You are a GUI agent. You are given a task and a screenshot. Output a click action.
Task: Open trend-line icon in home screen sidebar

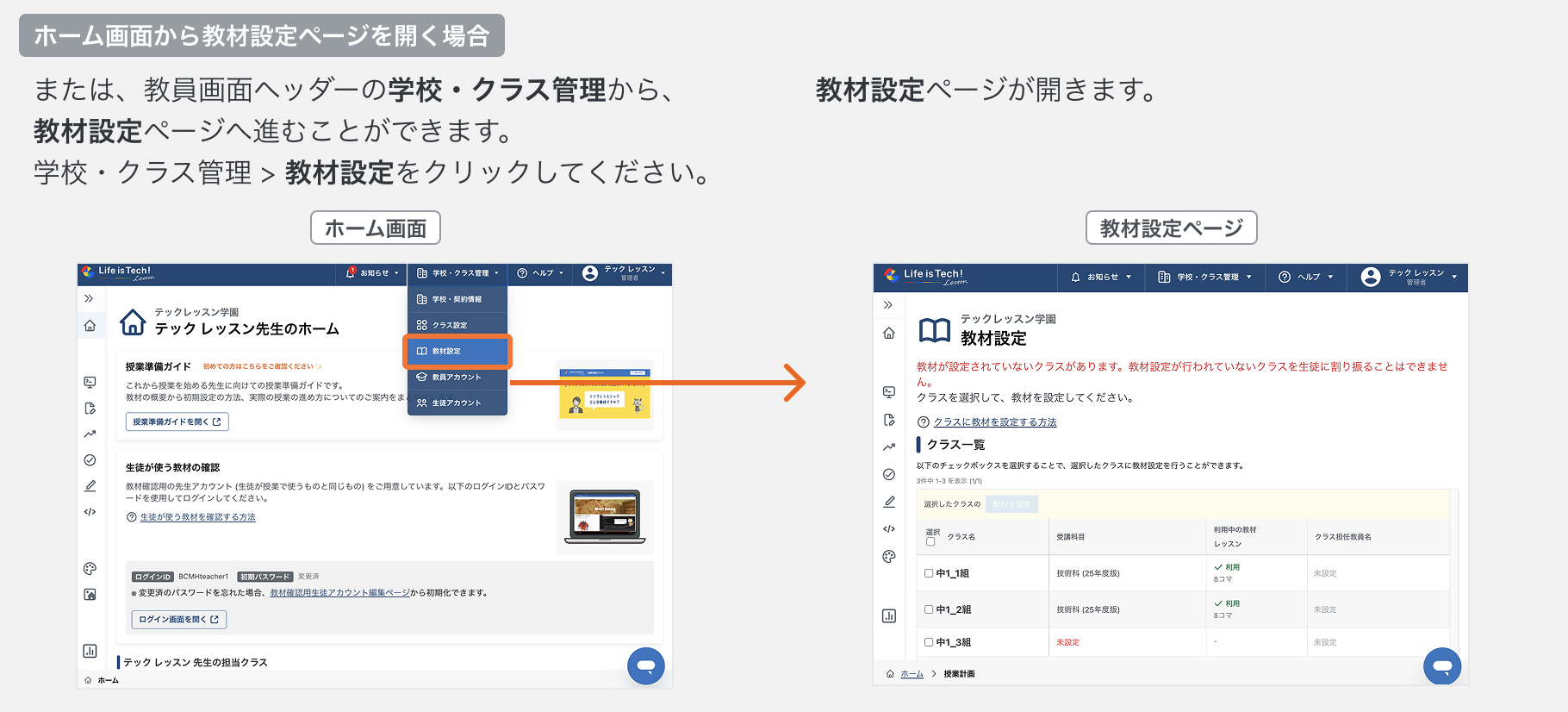(90, 434)
